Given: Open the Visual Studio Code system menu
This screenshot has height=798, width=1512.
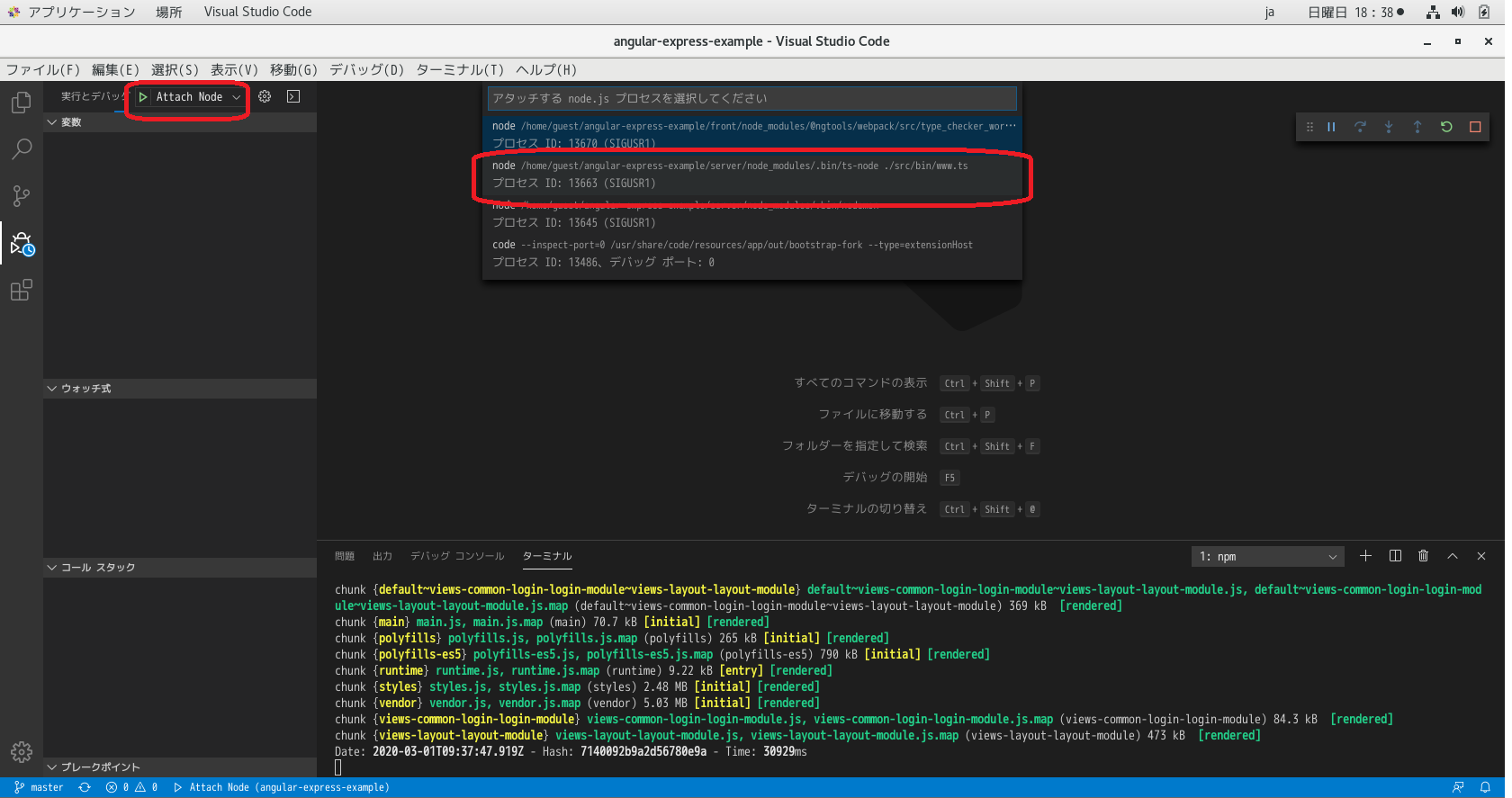Looking at the screenshot, I should (x=257, y=12).
